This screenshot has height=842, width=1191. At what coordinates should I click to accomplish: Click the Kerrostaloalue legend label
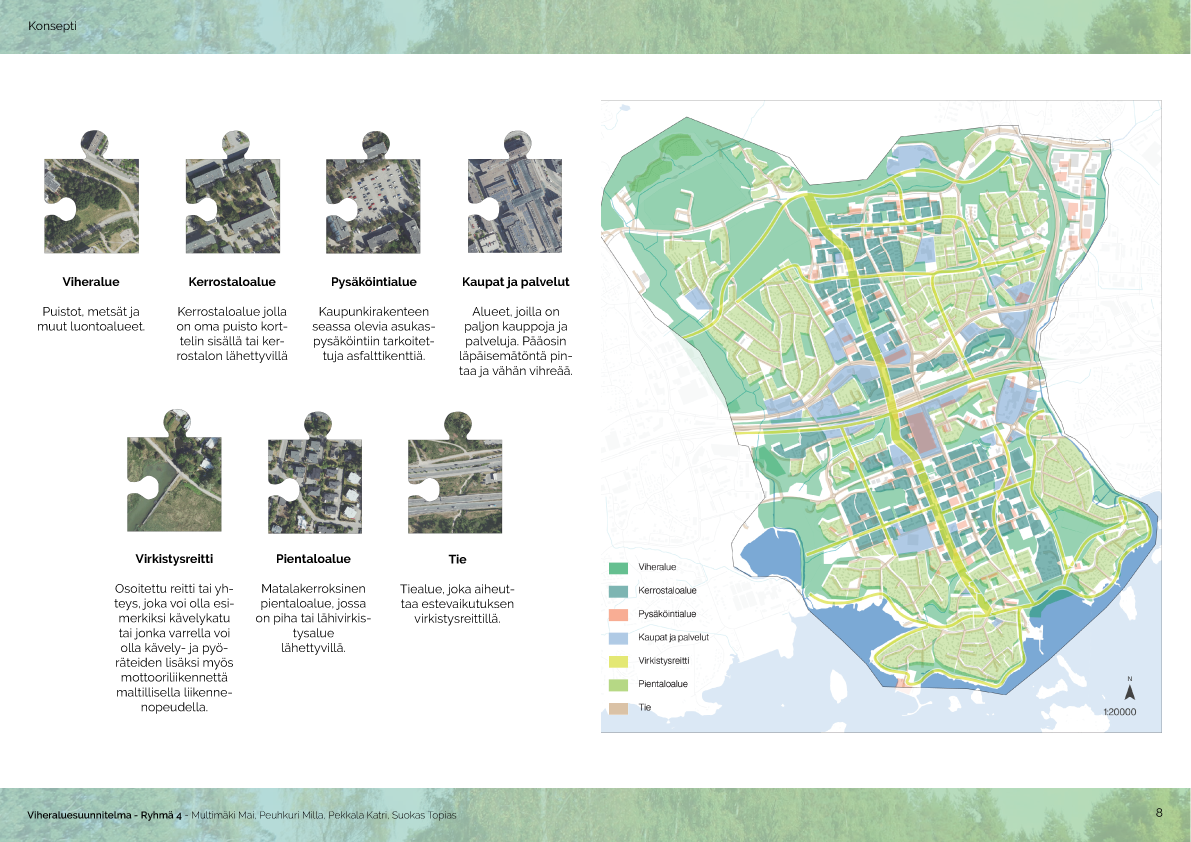click(667, 591)
